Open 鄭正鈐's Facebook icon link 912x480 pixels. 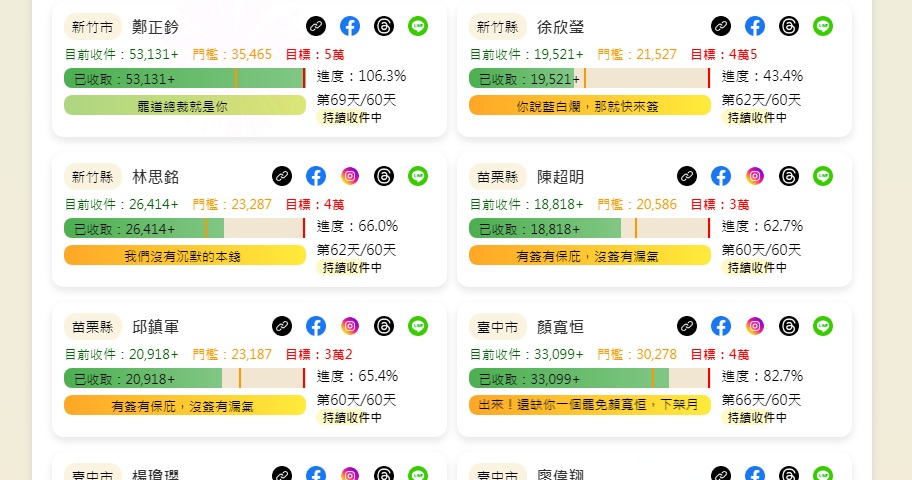click(350, 26)
